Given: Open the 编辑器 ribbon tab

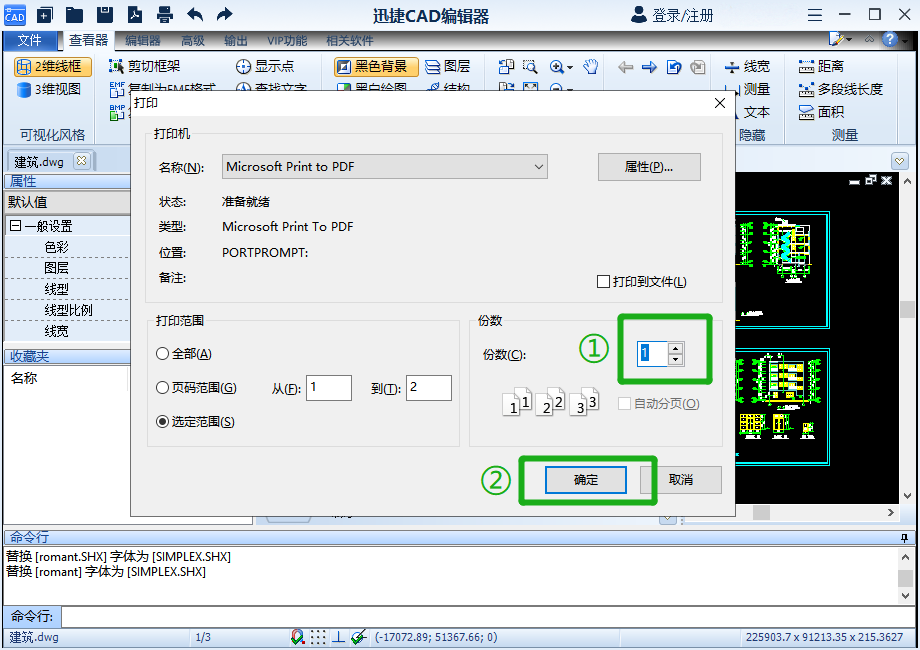Looking at the screenshot, I should click(x=143, y=41).
